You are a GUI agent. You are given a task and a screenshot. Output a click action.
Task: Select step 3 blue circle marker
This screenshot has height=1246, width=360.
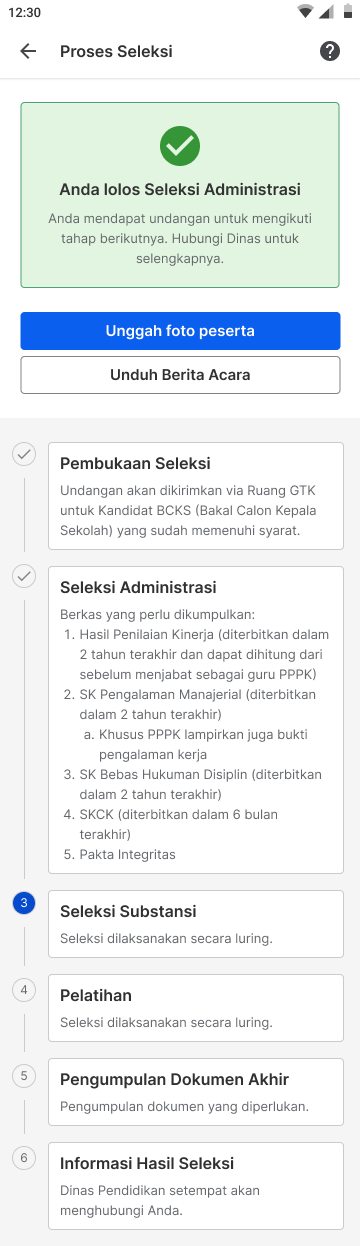tap(24, 902)
